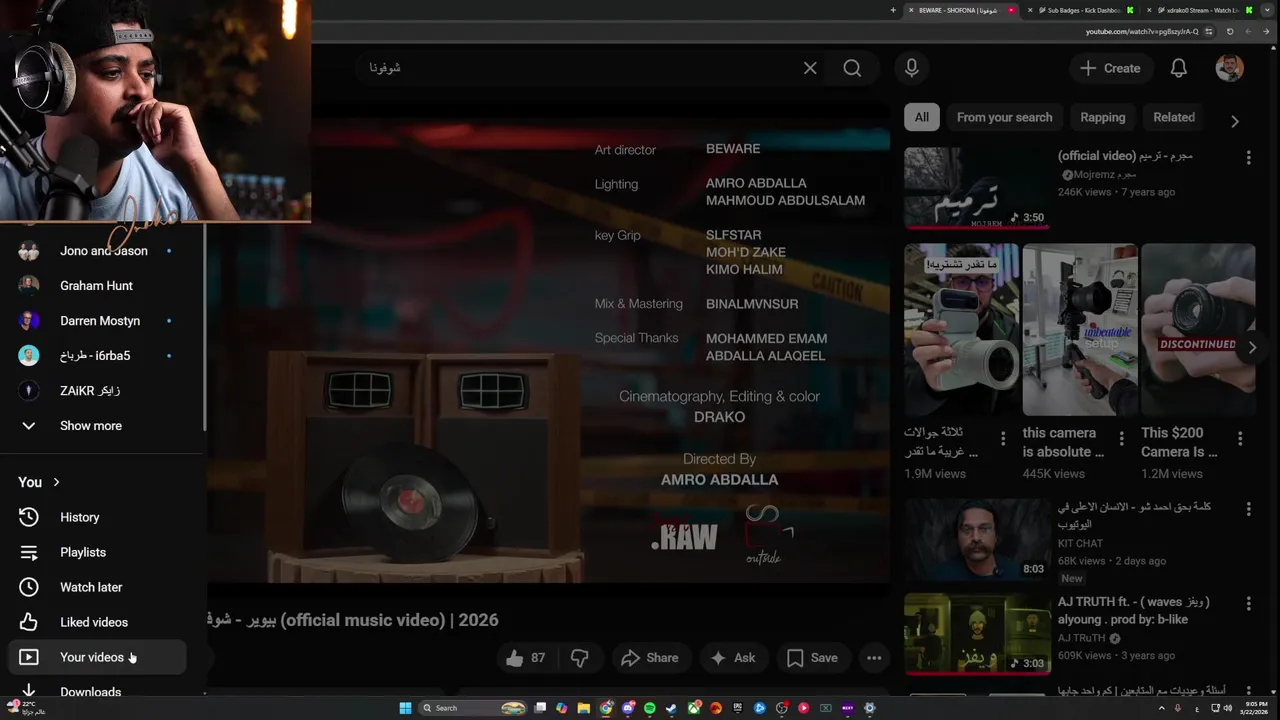Switch to Sub Badges - Kick Dashboard tab
The width and height of the screenshot is (1280, 720).
[1082, 10]
